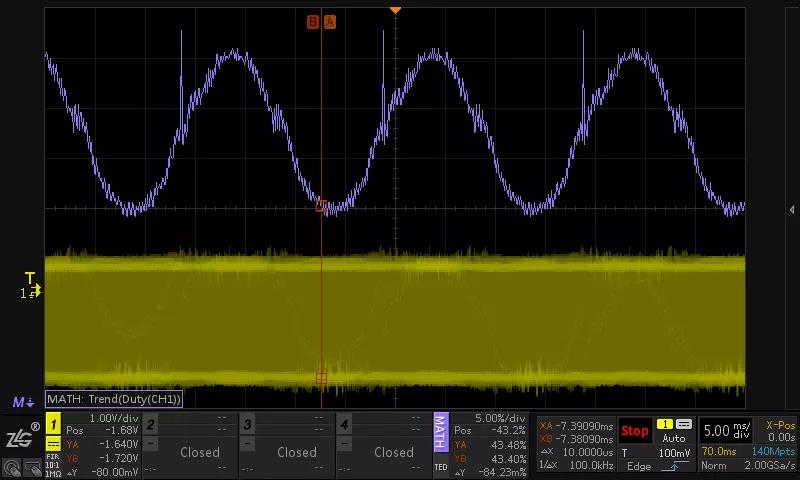Screen dimensions: 800x480
Task: Click the orange trigger position triangle at top
Action: (x=395, y=11)
